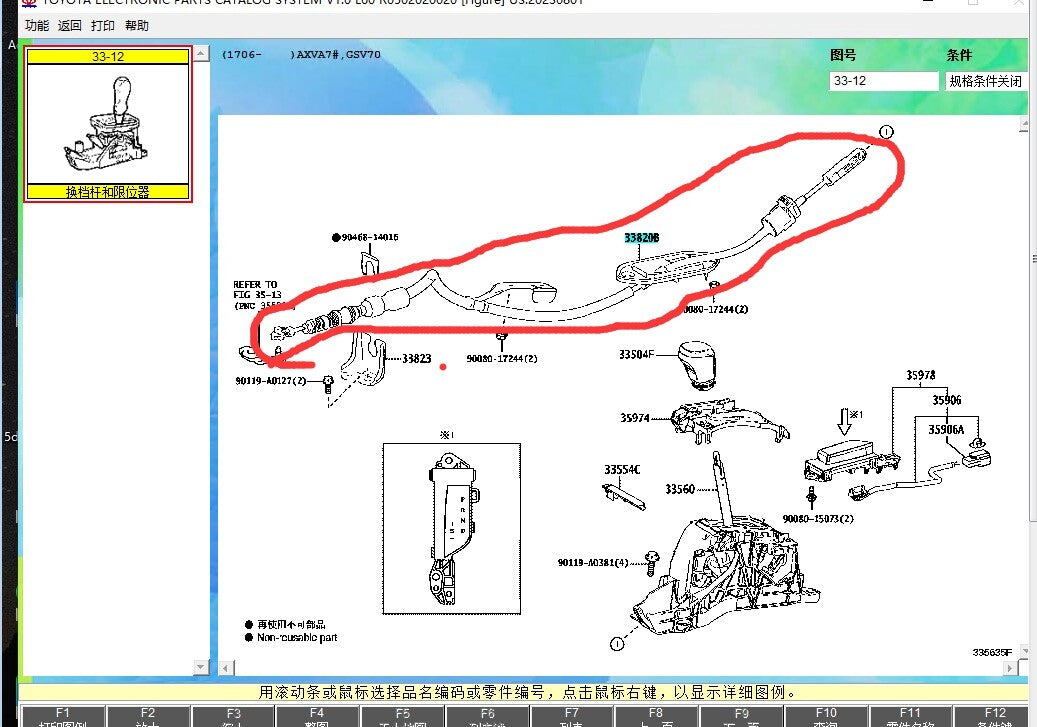
Task: Click the 图号 input field showing 33-12
Action: tap(884, 81)
